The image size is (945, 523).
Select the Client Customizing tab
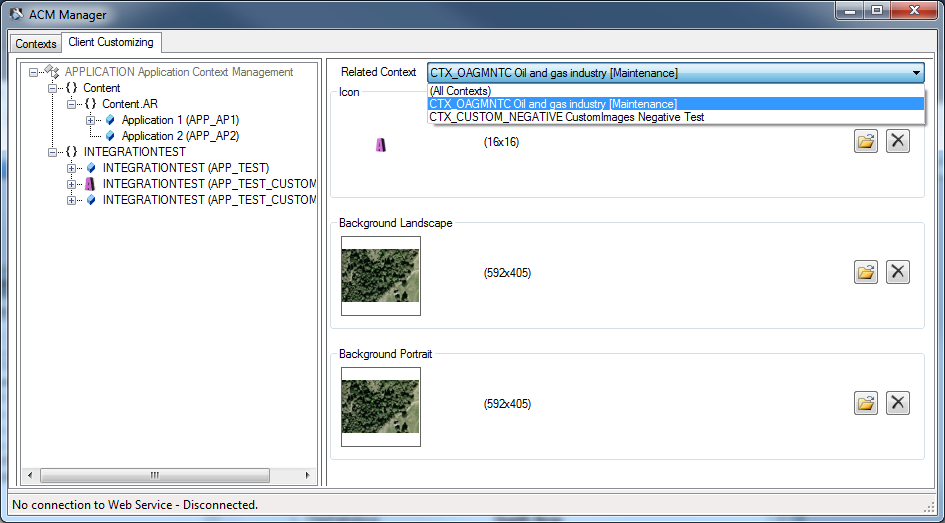[111, 43]
